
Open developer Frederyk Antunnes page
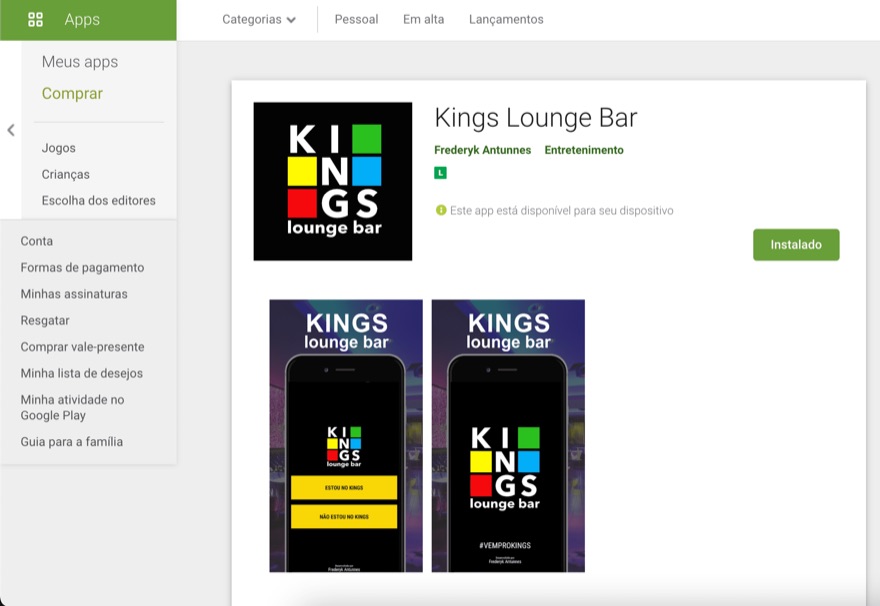482,150
